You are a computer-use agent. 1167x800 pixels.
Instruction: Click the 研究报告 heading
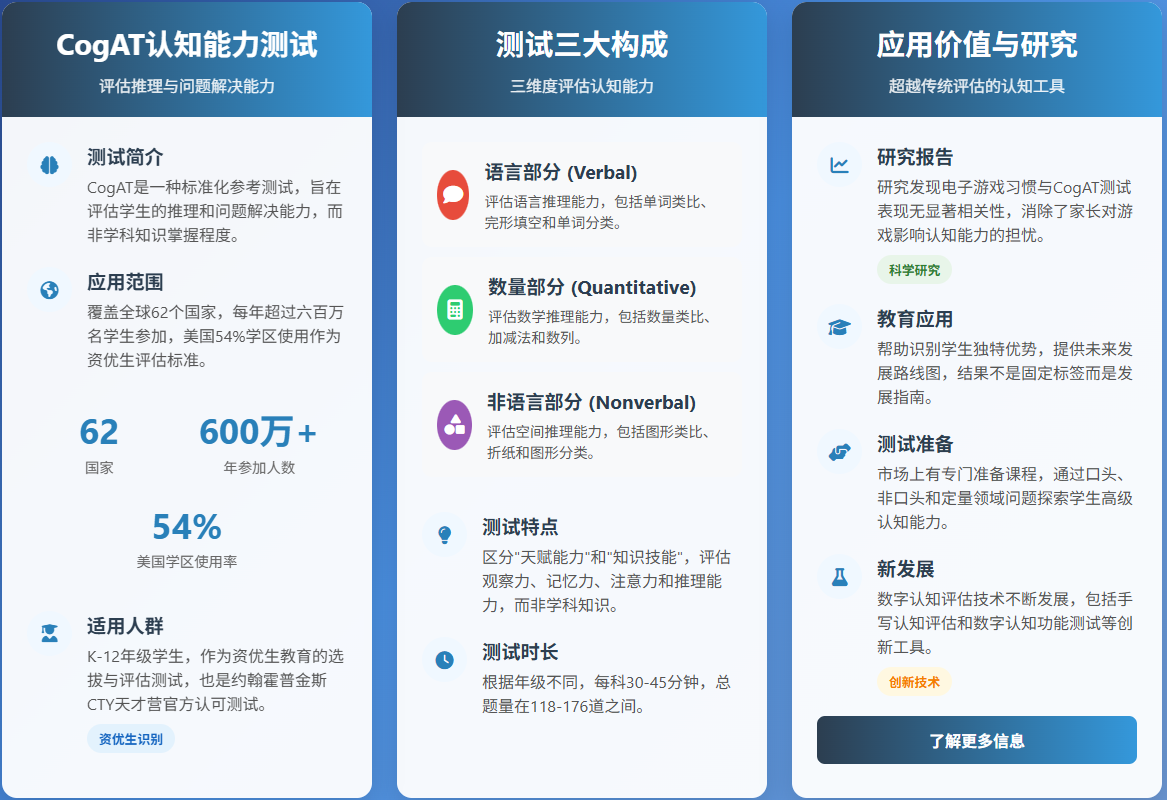tap(915, 157)
